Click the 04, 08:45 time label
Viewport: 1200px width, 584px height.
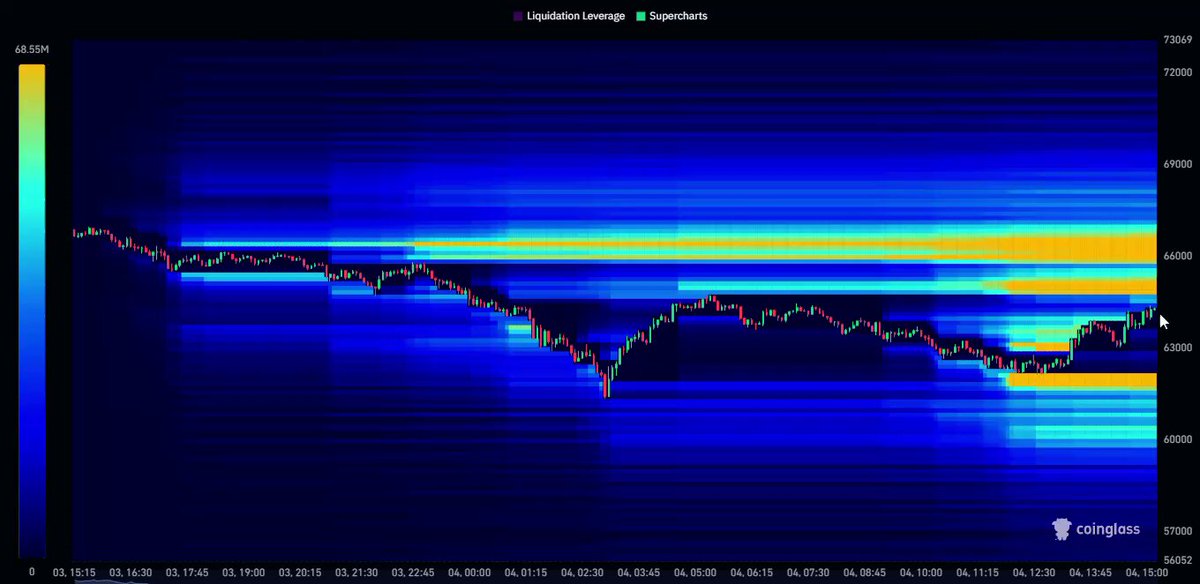[x=864, y=573]
